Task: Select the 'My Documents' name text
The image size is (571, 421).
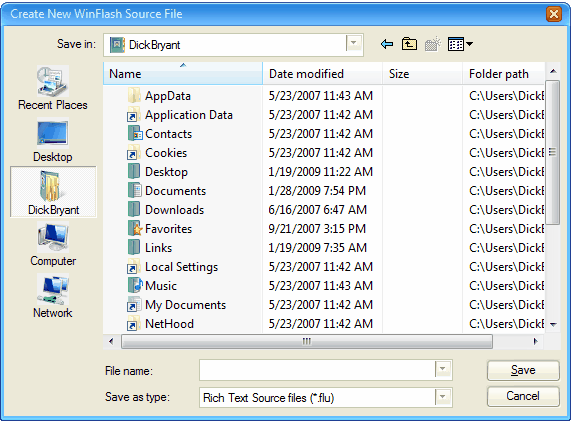Action: click(x=185, y=305)
